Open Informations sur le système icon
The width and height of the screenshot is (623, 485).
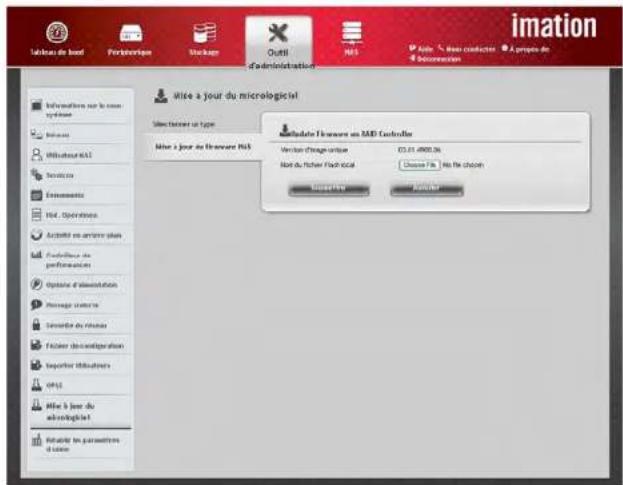tap(37, 106)
